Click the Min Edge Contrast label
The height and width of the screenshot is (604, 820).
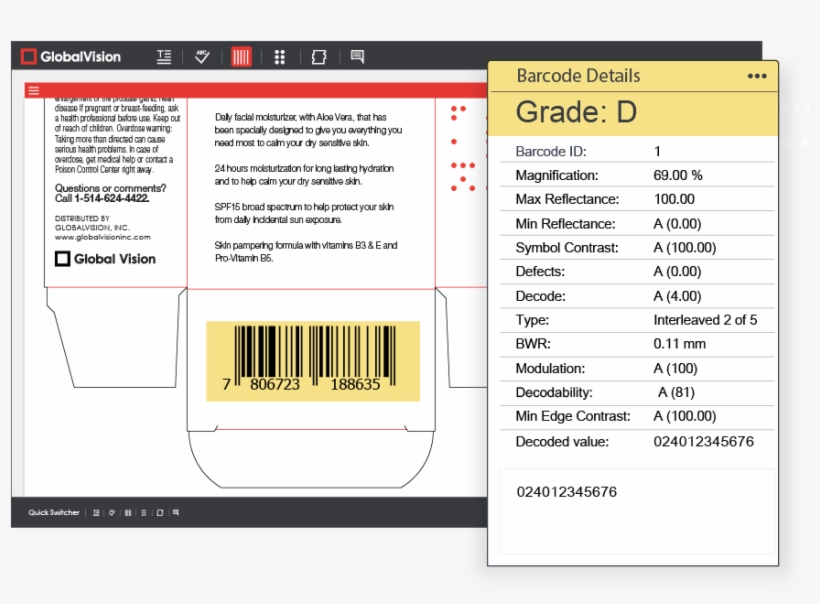tap(573, 416)
